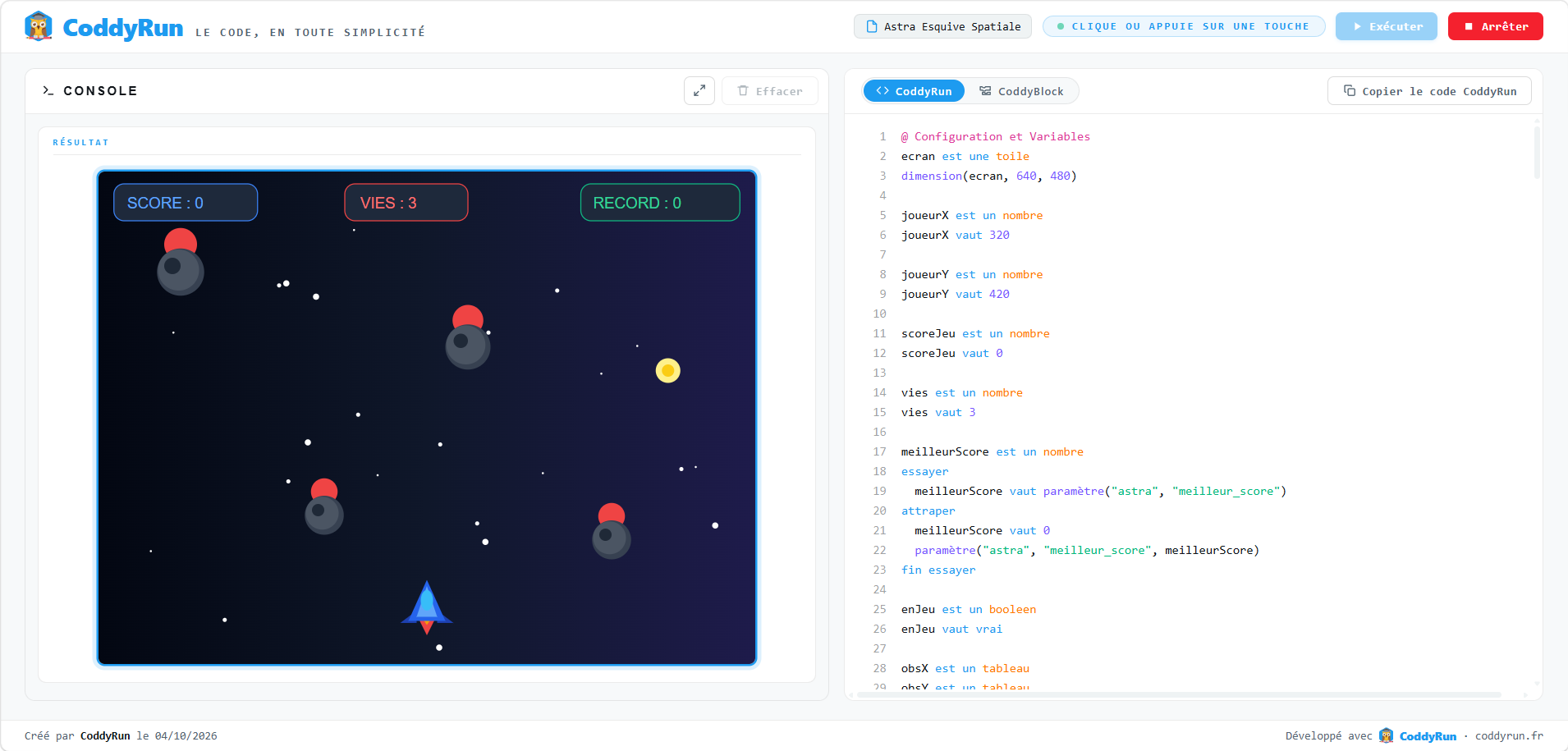Click code line 15 vies vaut 3
Viewport: 1568px width, 751px height.
(x=938, y=413)
